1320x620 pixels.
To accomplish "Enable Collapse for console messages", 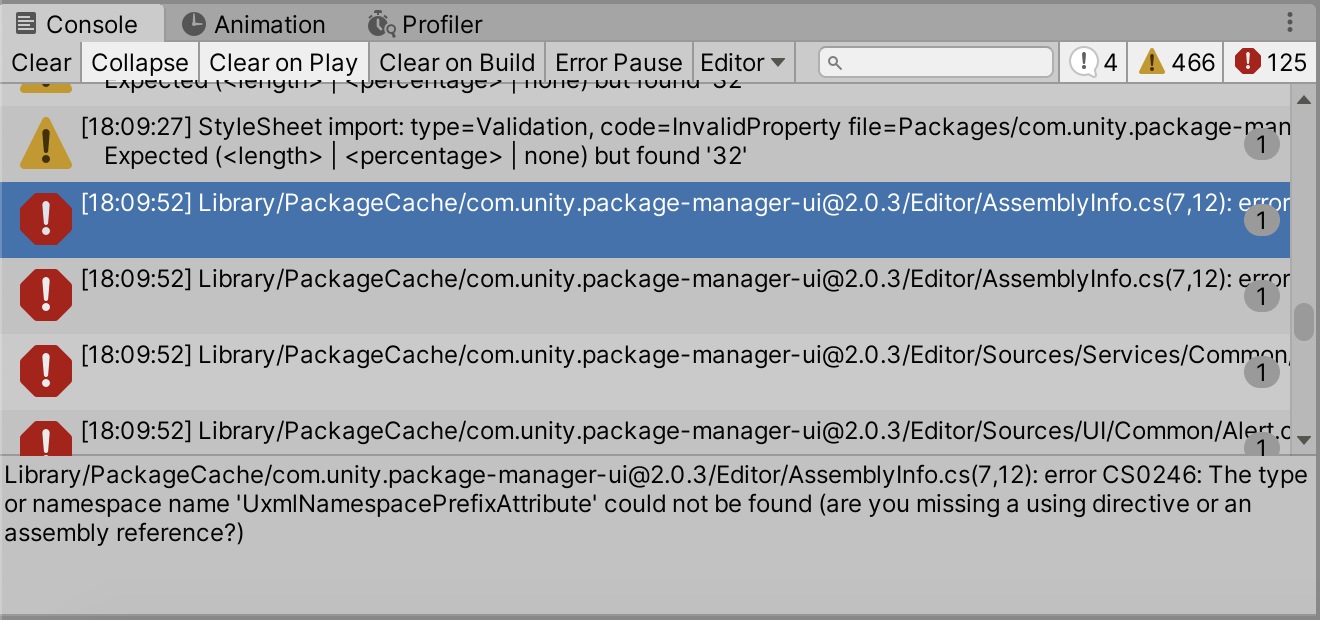I will point(139,61).
